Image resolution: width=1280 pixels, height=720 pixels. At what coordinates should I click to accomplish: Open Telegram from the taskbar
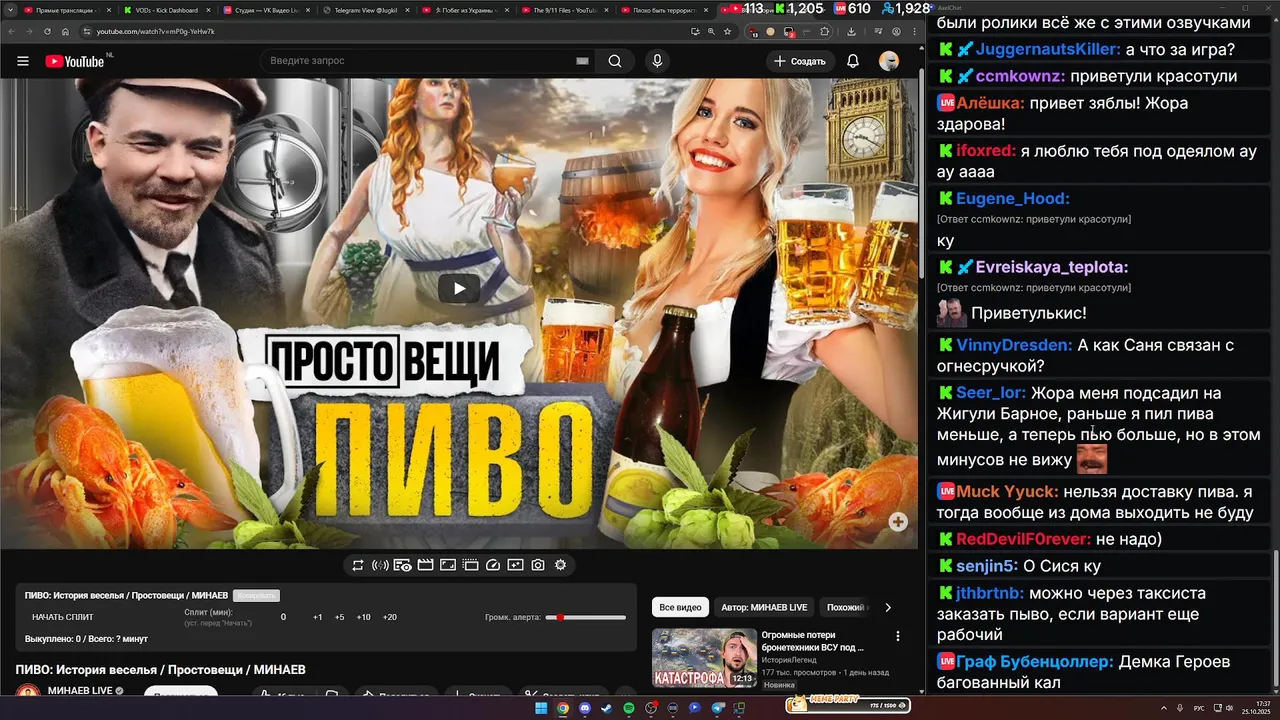click(717, 708)
